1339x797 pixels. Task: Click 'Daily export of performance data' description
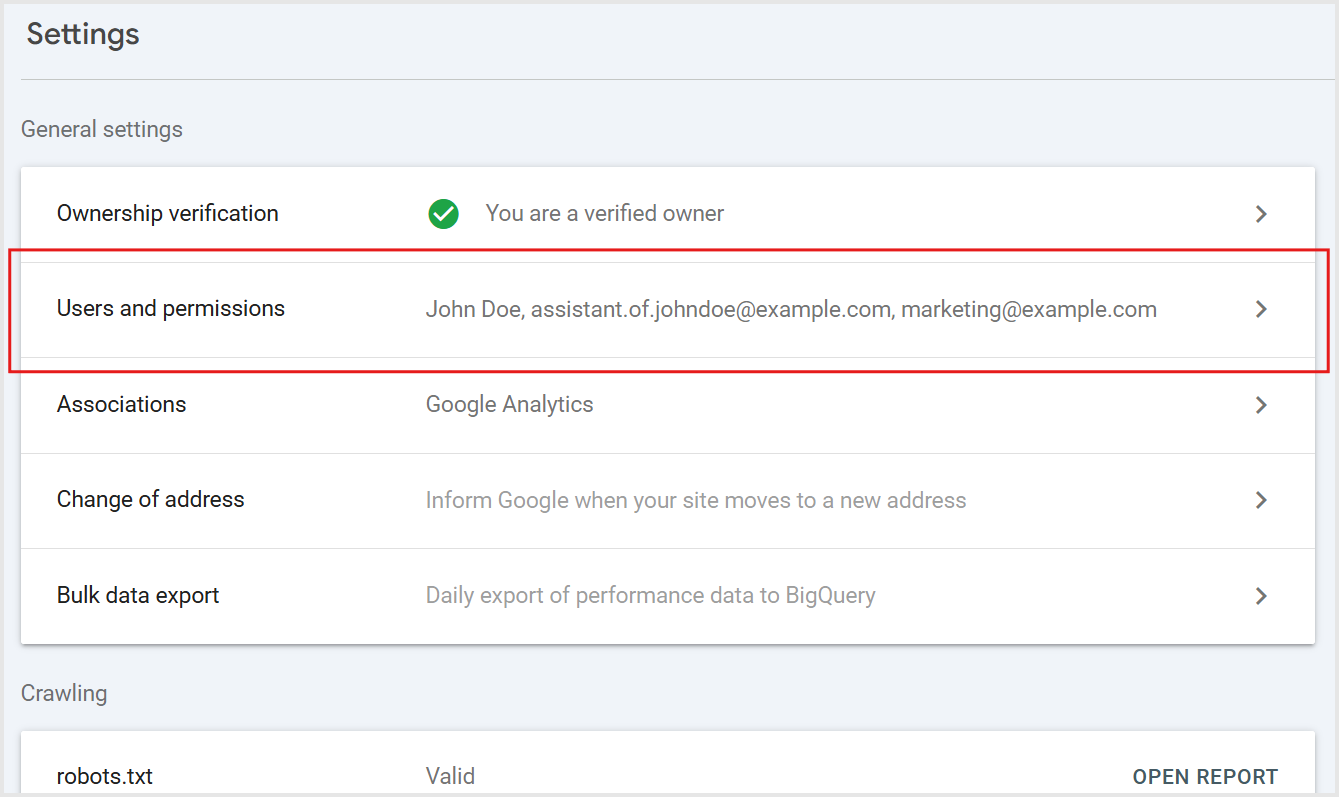(650, 596)
